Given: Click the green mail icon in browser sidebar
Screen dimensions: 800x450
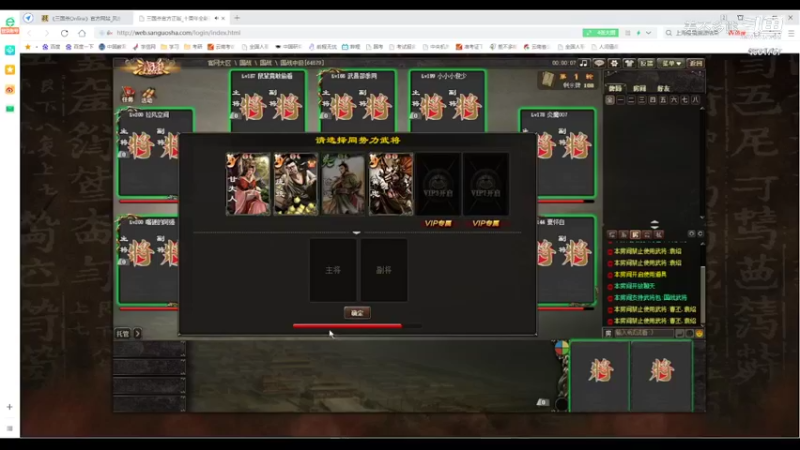Looking at the screenshot, I should [x=10, y=109].
